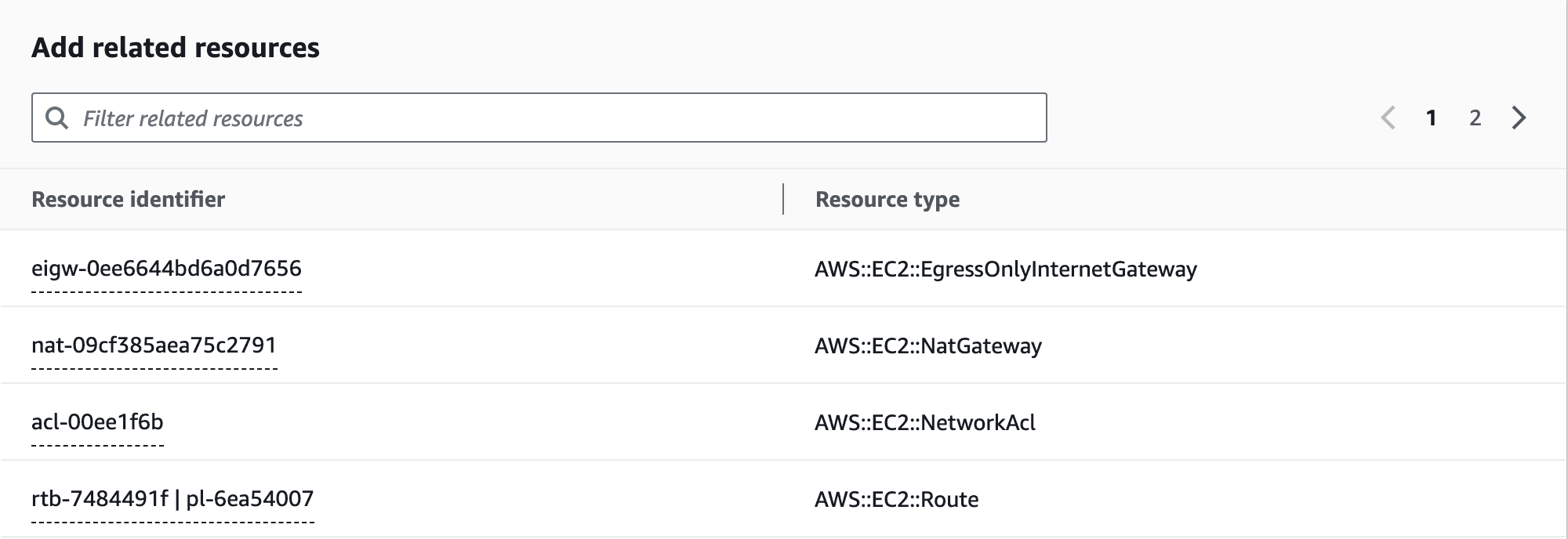Select the AWS::EC2::Route type cell
Image resolution: width=1568 pixels, height=539 pixels.
pyautogui.click(x=897, y=500)
